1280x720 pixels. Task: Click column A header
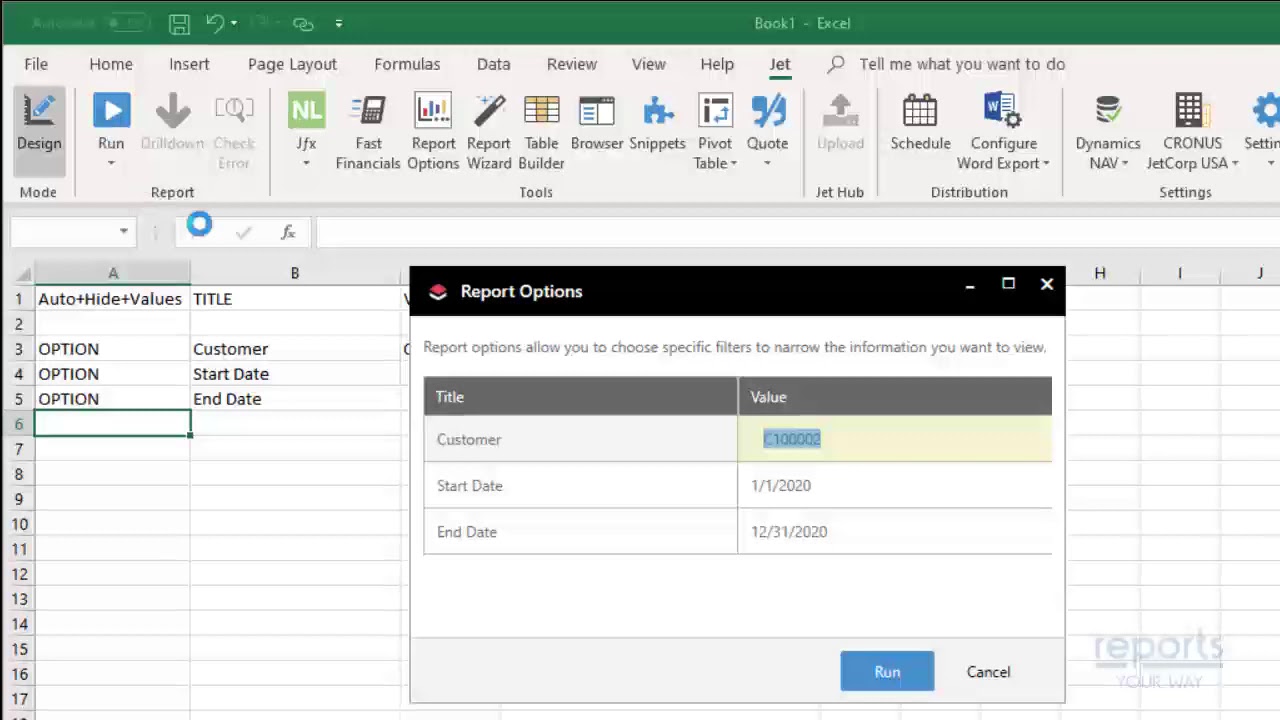[x=112, y=273]
